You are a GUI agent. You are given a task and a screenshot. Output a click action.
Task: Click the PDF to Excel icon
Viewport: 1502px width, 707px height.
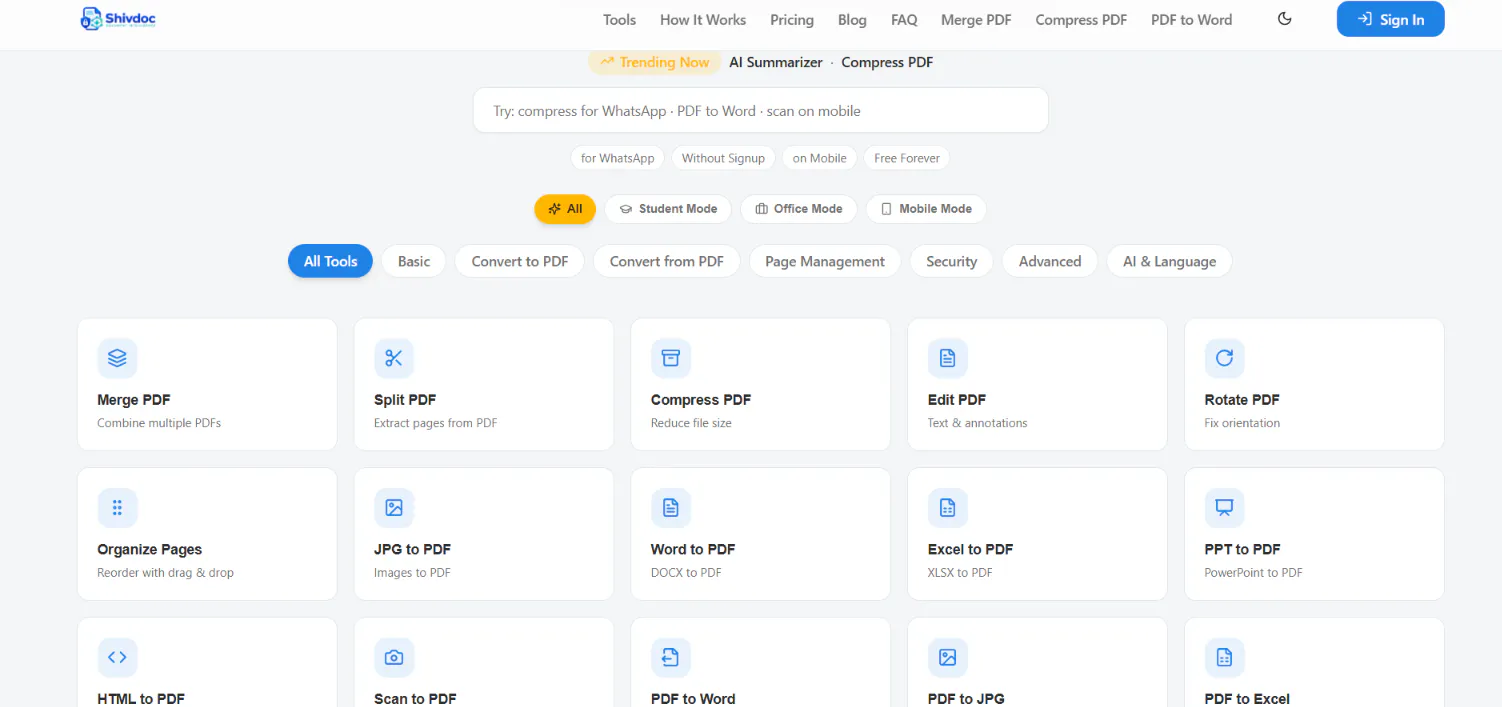click(x=1225, y=657)
